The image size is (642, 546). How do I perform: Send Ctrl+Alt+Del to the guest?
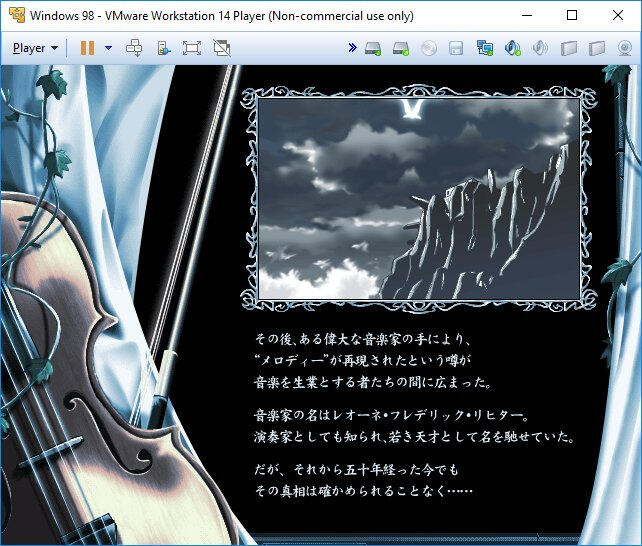(134, 48)
